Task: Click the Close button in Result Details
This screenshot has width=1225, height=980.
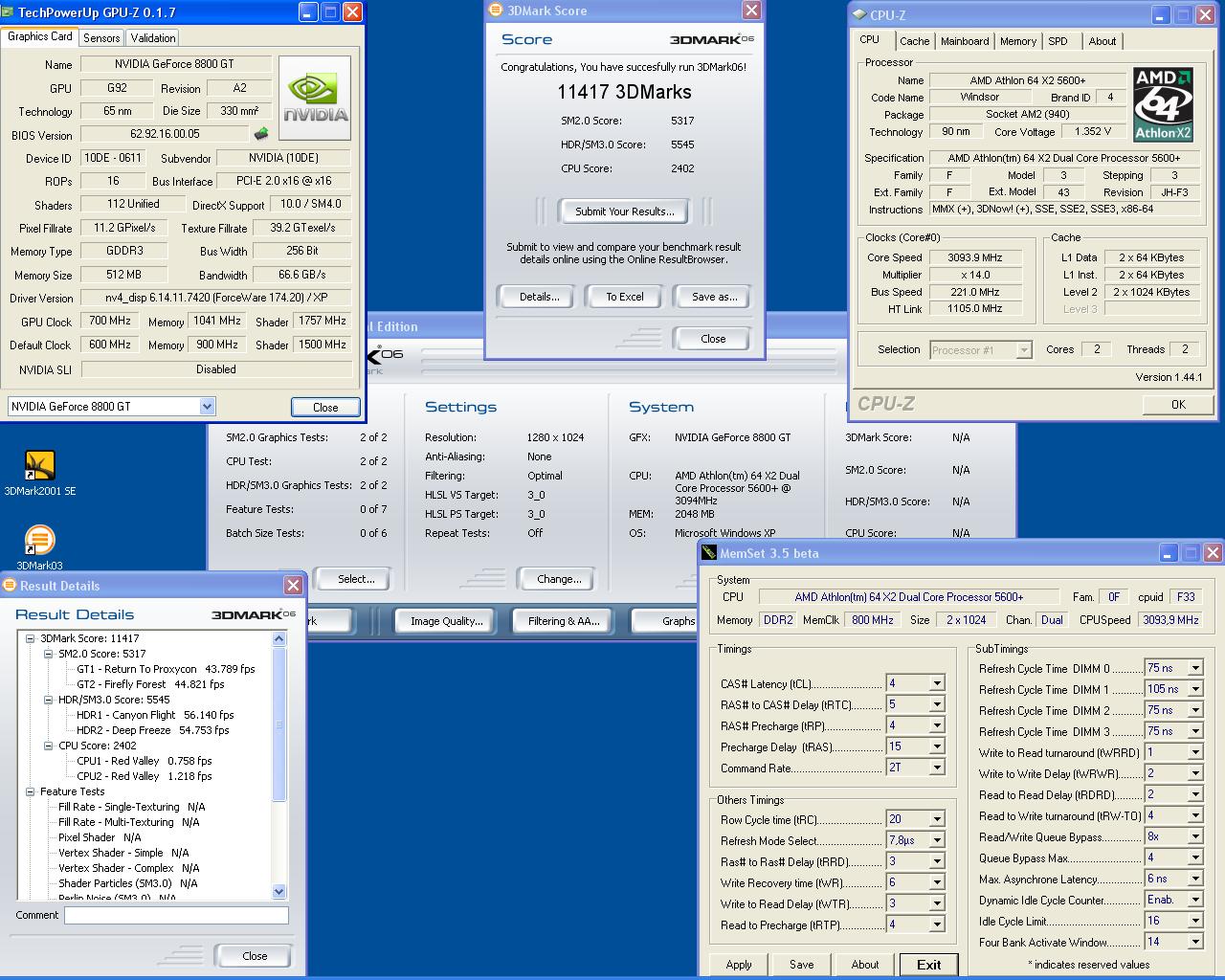Action: click(x=255, y=956)
